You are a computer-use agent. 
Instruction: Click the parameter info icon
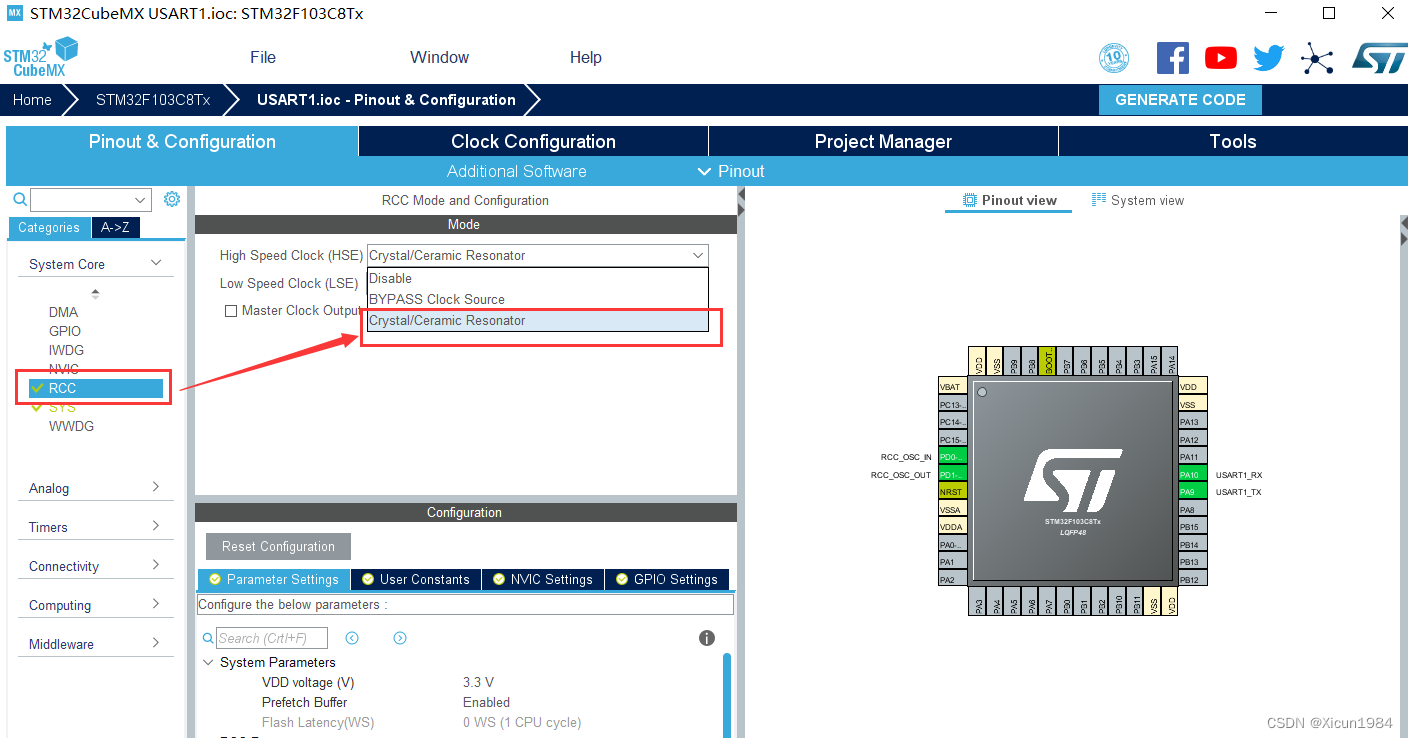tap(707, 637)
